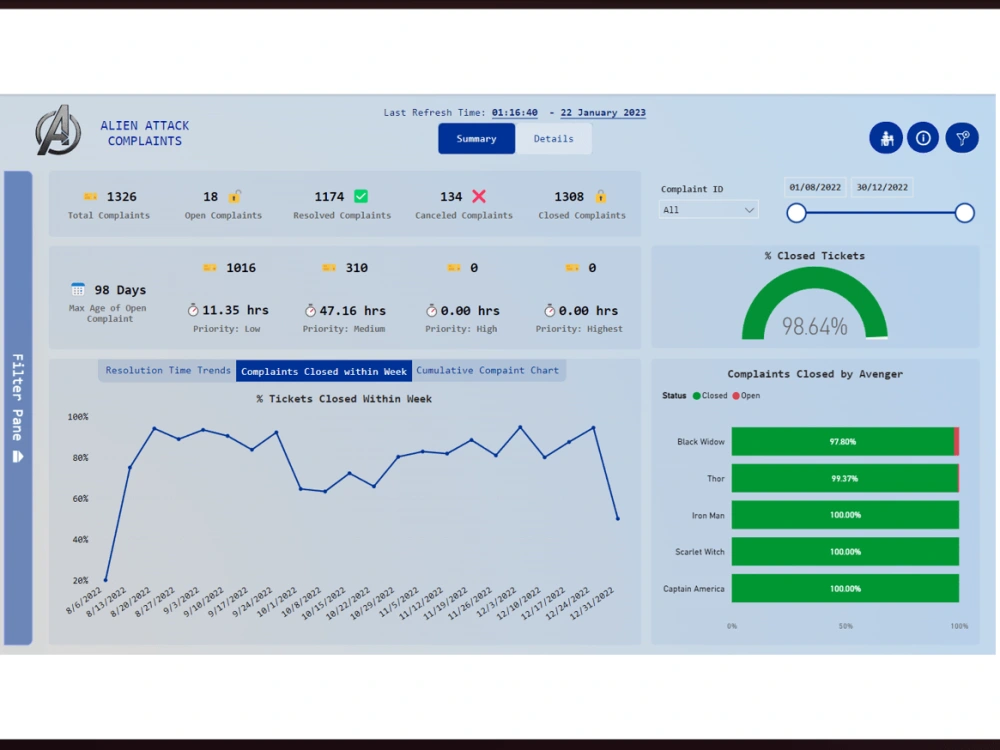Open the team info icon in the top-right
The image size is (1000, 750).
[x=886, y=138]
